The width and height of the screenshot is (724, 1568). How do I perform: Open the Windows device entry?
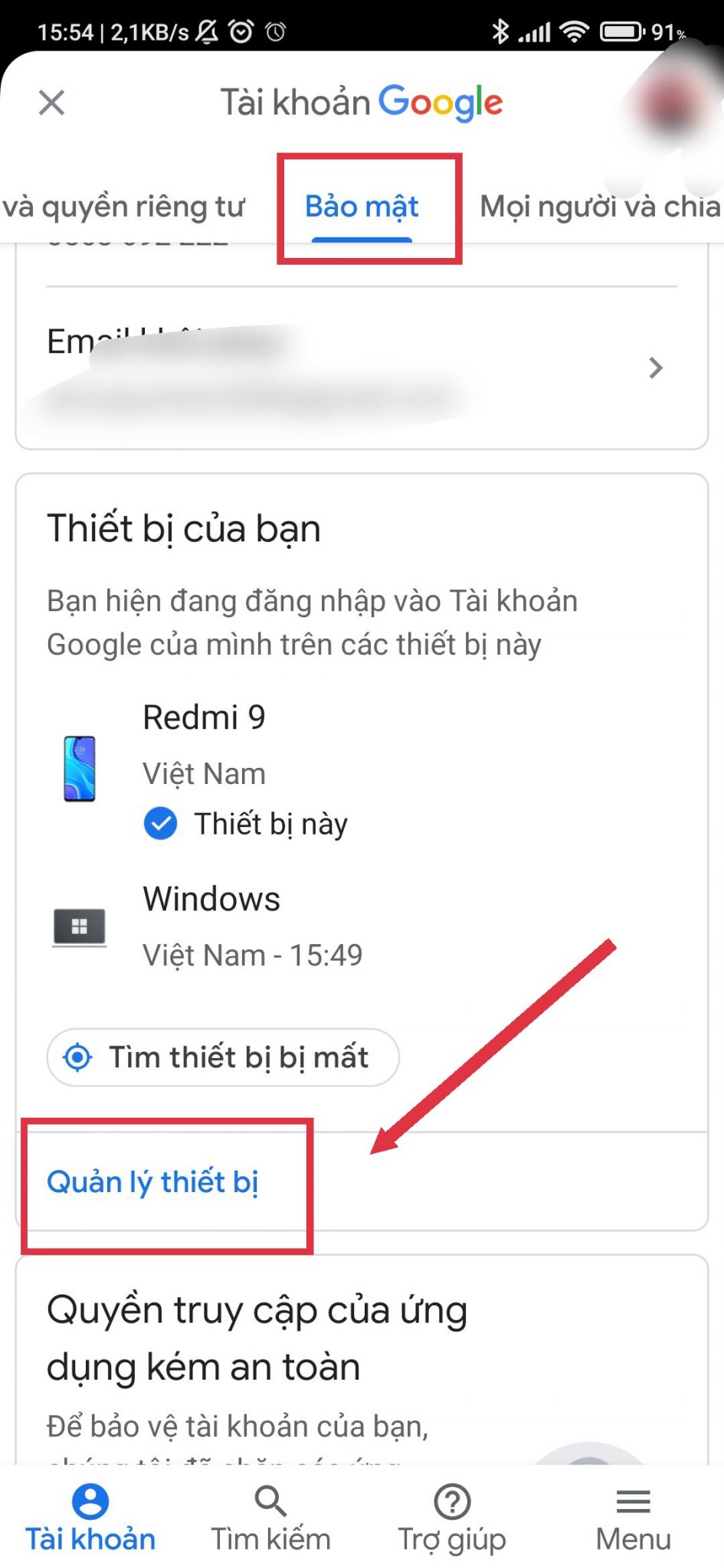tap(362, 926)
